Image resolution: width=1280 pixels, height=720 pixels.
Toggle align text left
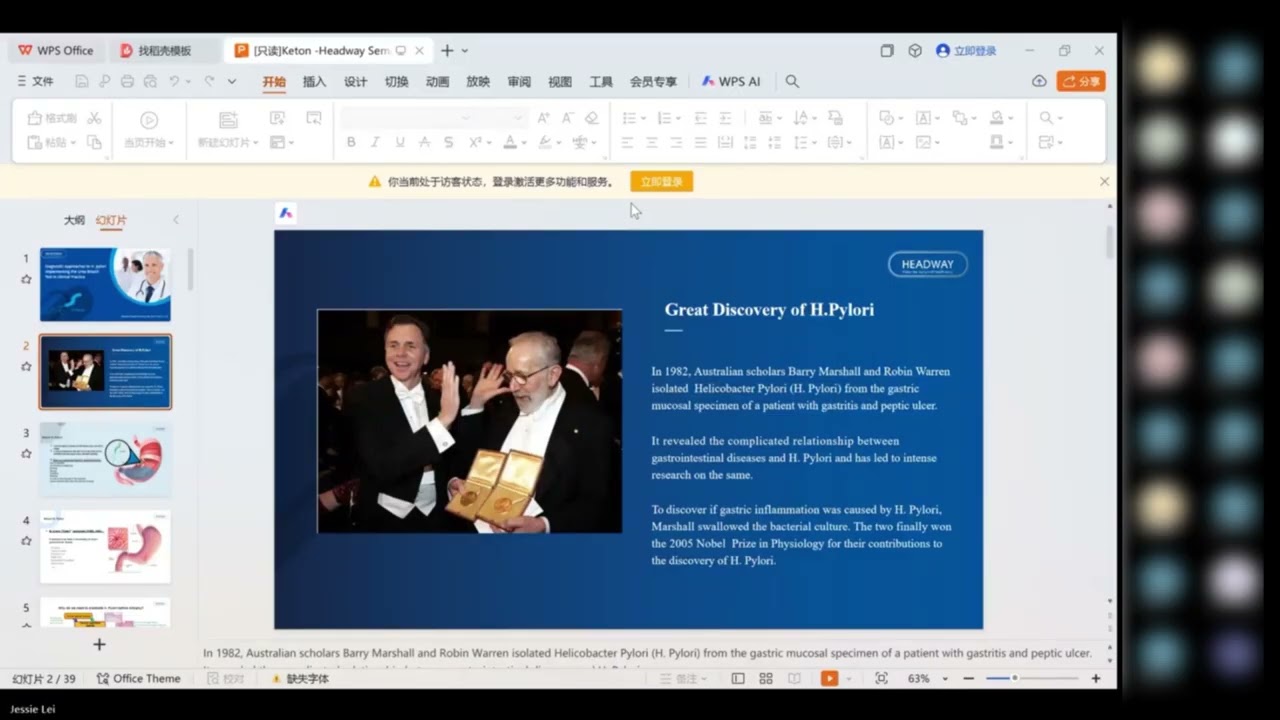[627, 142]
